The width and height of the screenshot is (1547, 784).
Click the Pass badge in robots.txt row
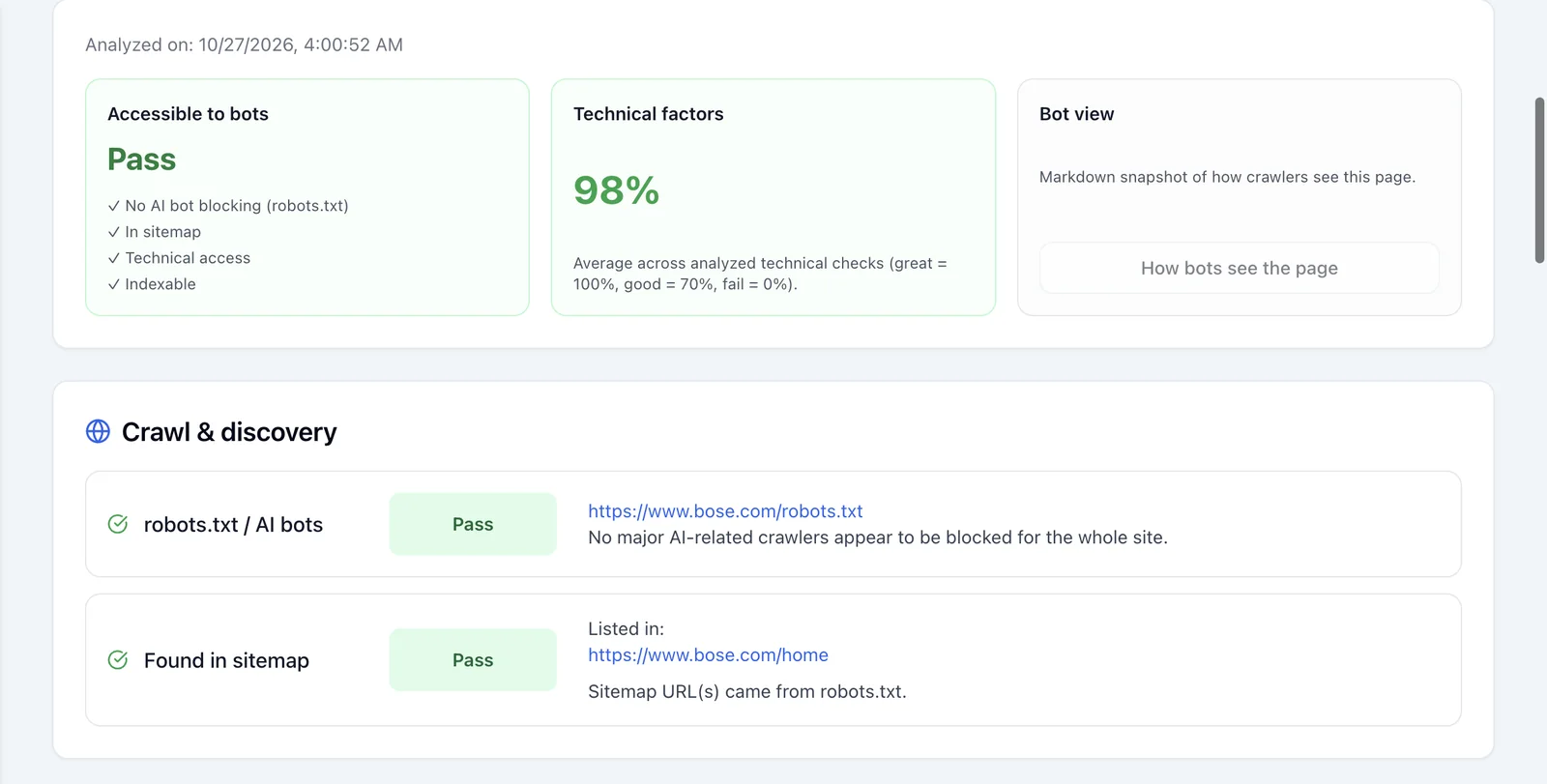(x=473, y=524)
